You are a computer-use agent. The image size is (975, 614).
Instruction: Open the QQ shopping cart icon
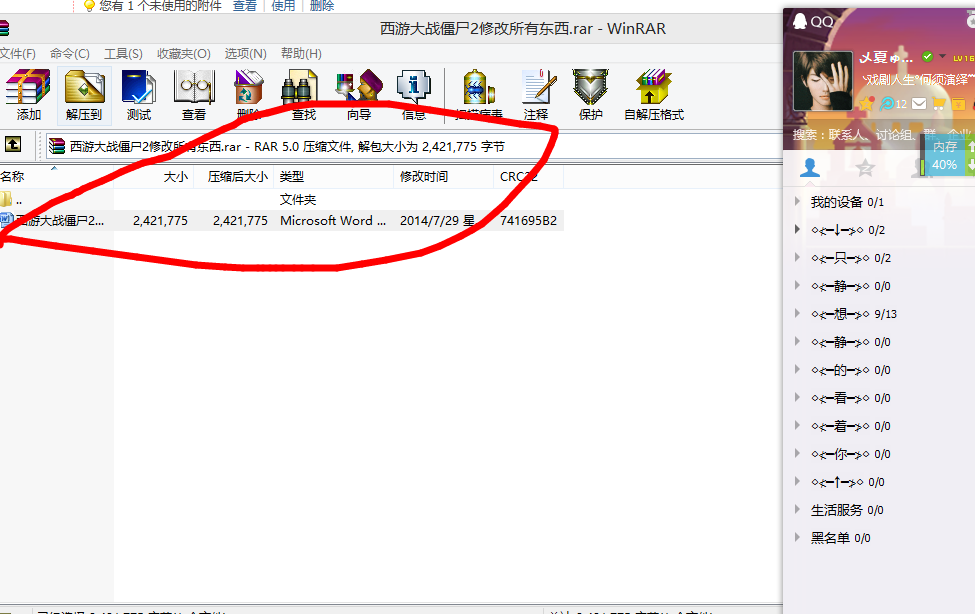pyautogui.click(x=939, y=103)
